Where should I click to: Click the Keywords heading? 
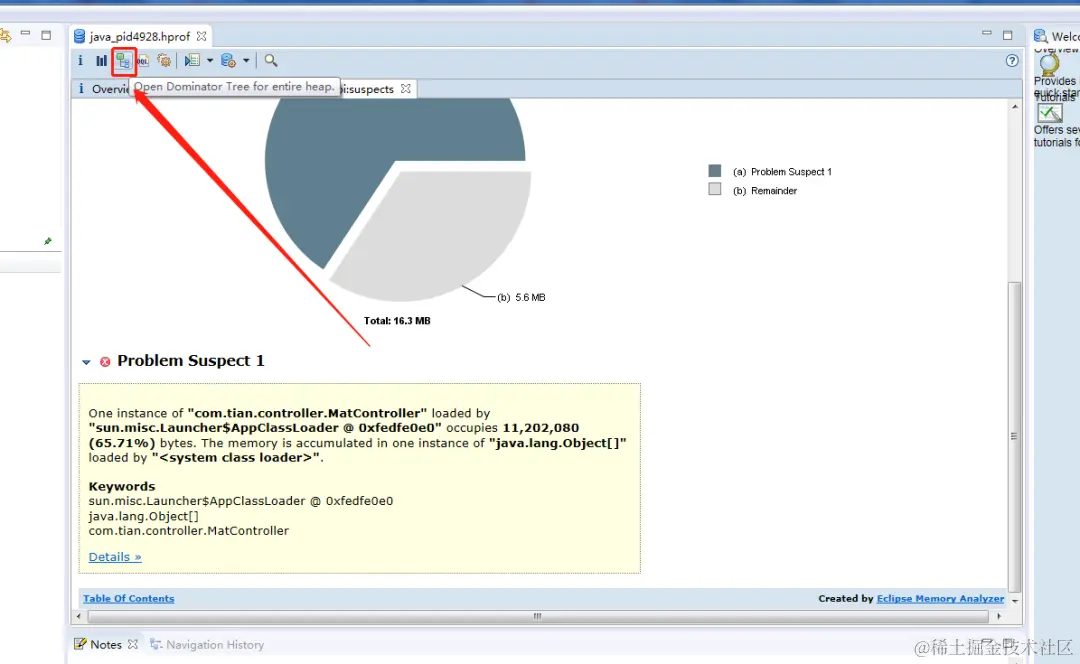tap(122, 486)
